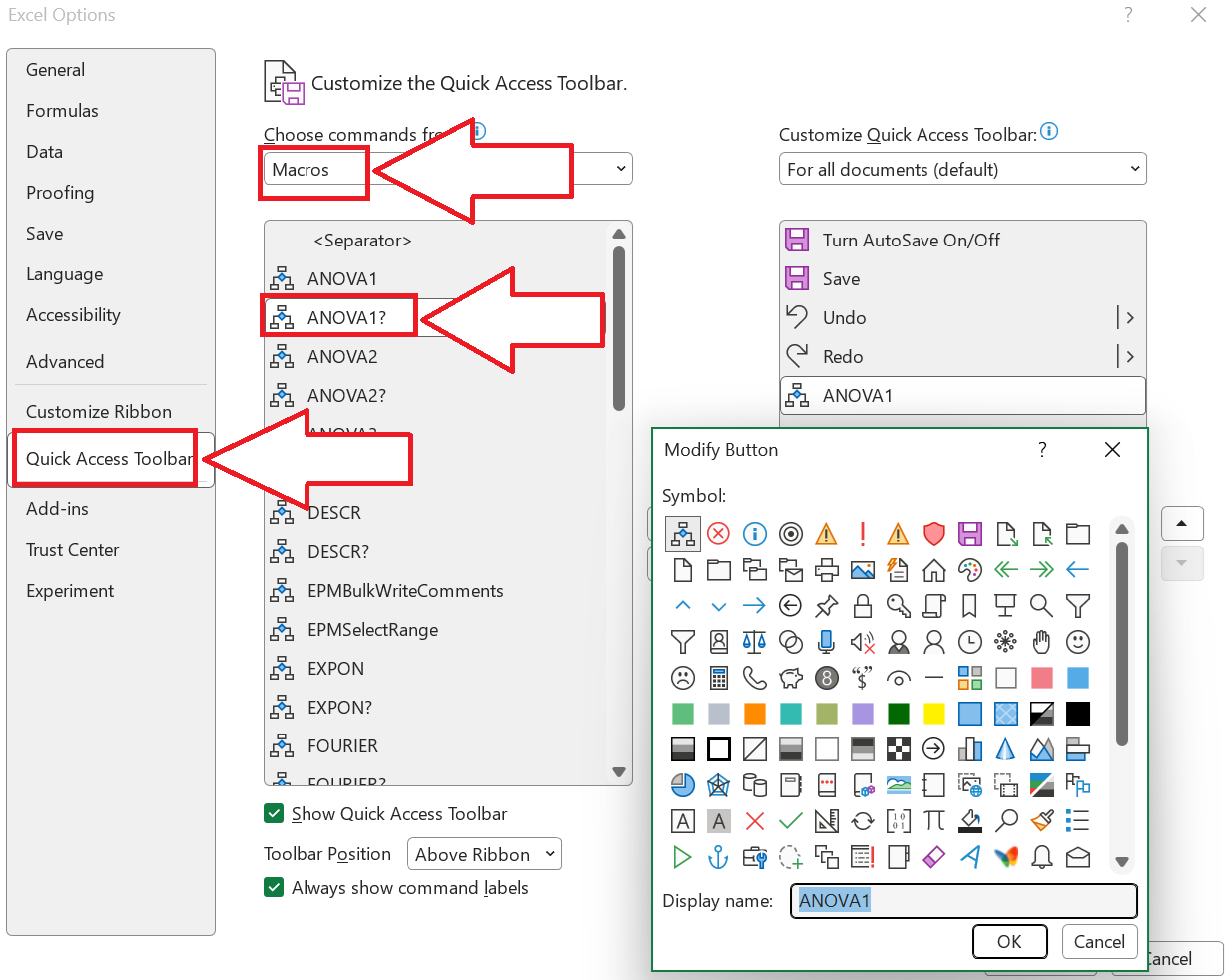Select the dark green square symbol

click(899, 714)
